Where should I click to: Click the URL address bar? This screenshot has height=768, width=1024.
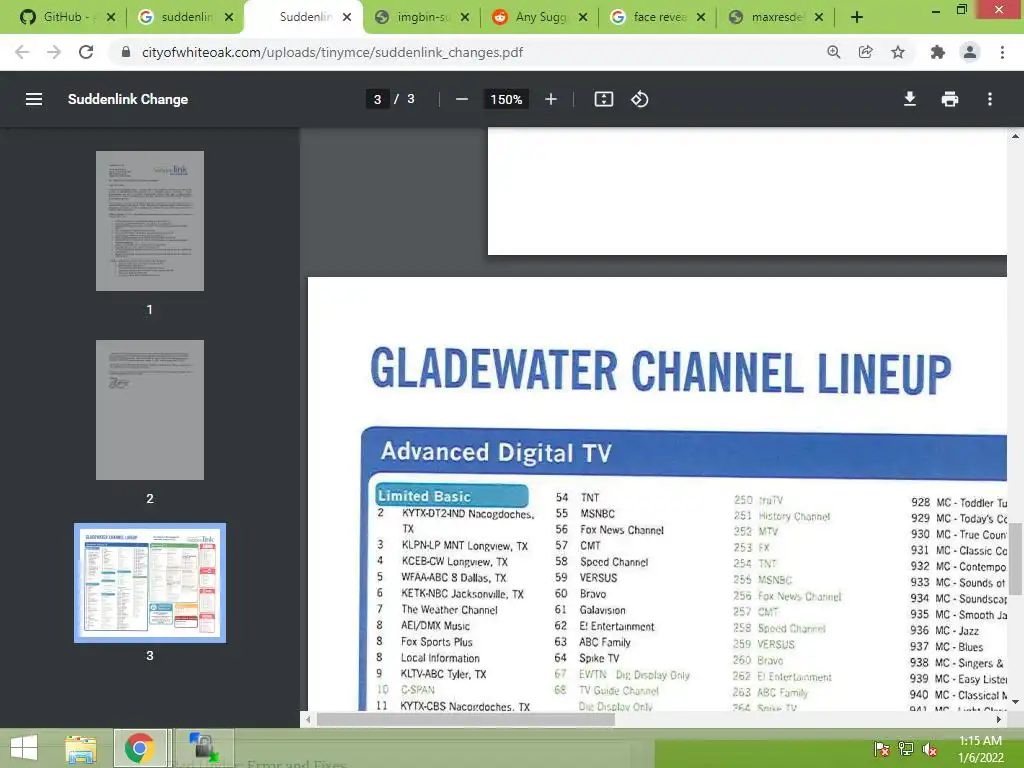tap(467, 52)
